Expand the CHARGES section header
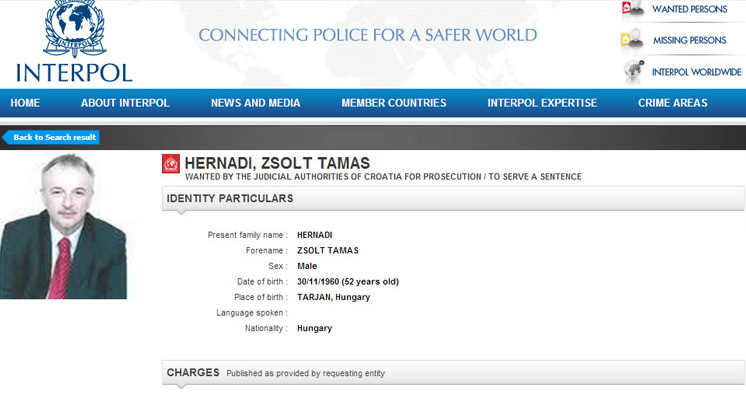 pyautogui.click(x=453, y=373)
